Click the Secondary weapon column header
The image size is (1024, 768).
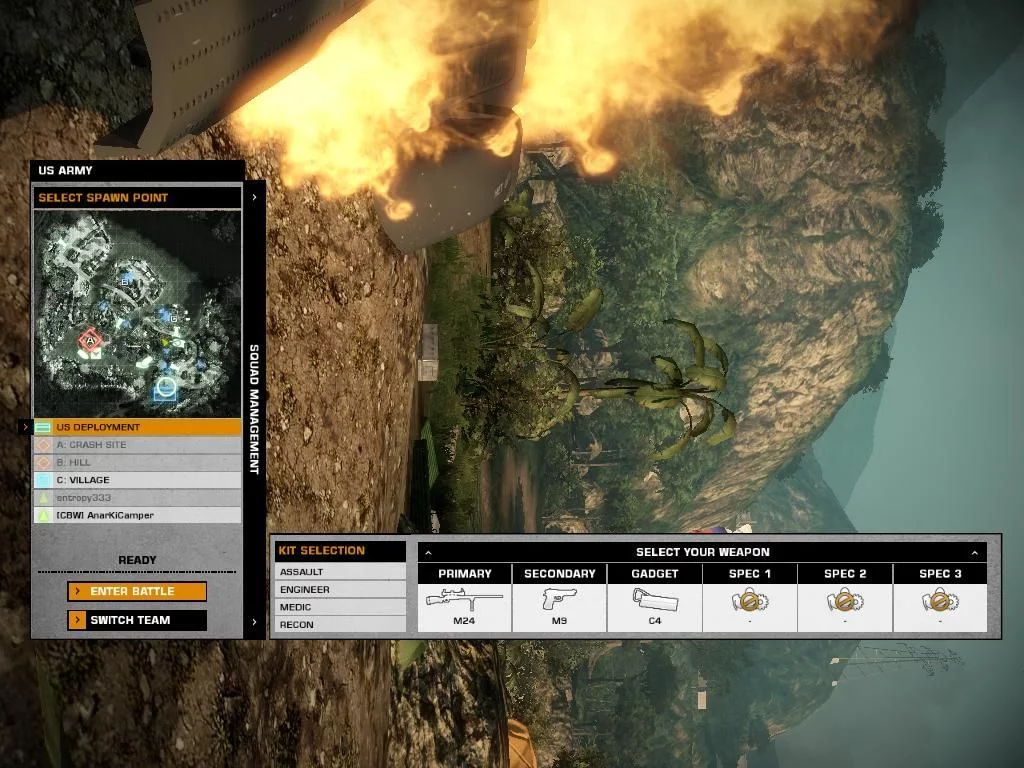560,574
